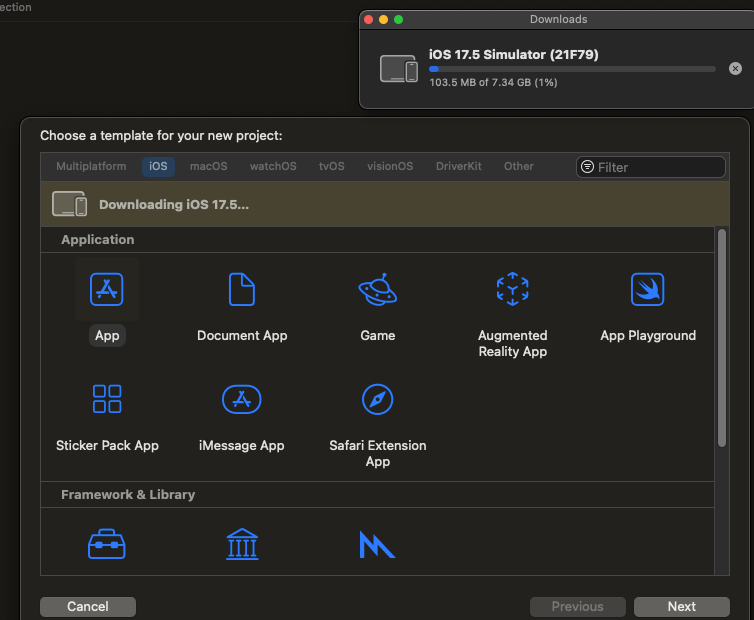Minimize the Downloads window
754x620 pixels.
pos(383,19)
